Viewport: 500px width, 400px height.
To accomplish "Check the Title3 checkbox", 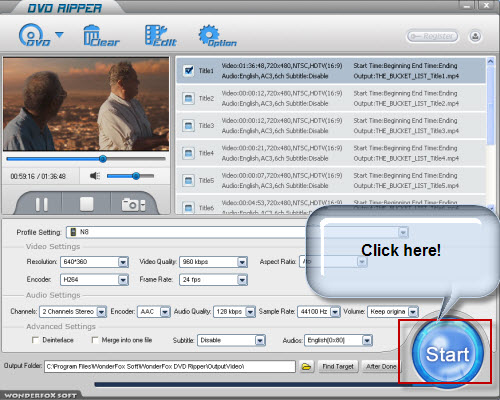I will click(x=188, y=126).
